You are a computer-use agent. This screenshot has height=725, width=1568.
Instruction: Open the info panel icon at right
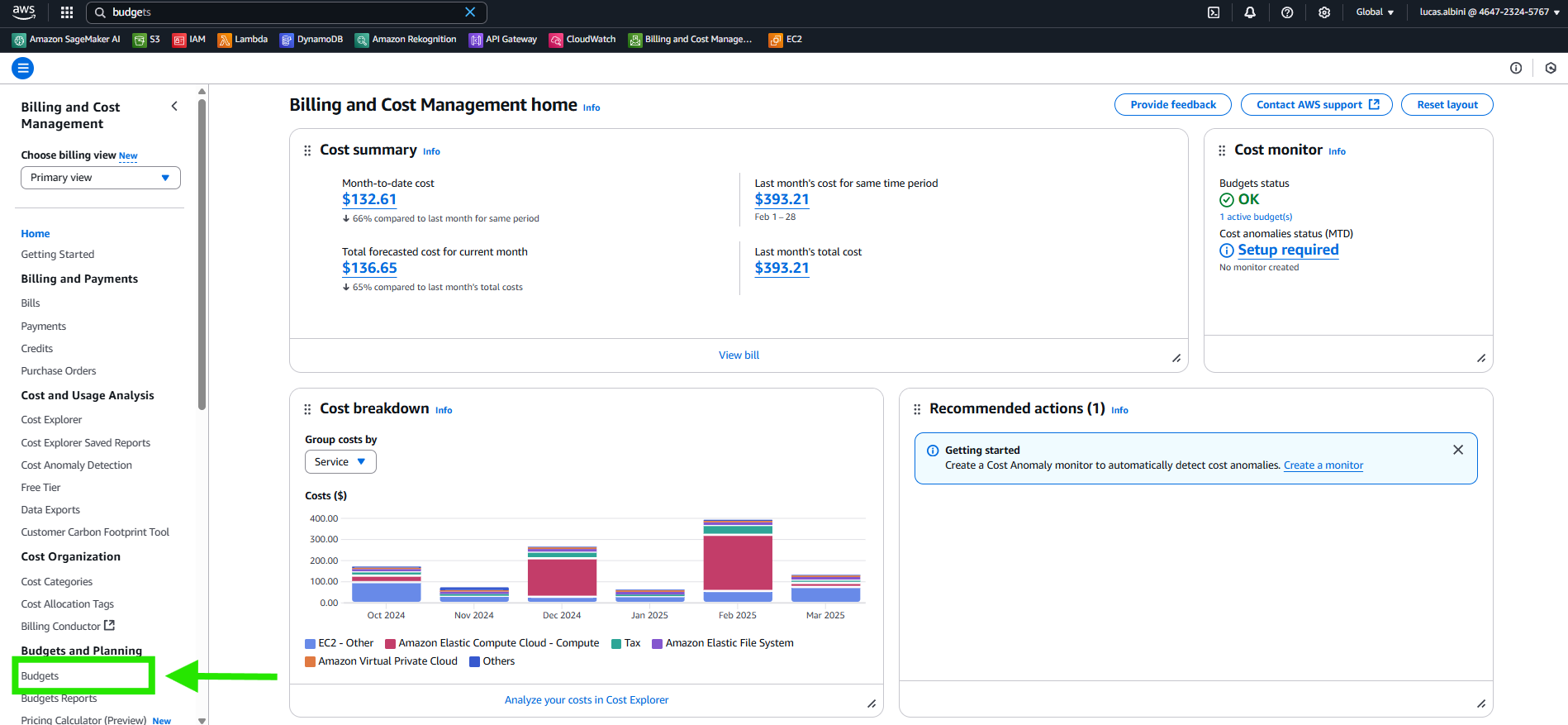pyautogui.click(x=1516, y=69)
